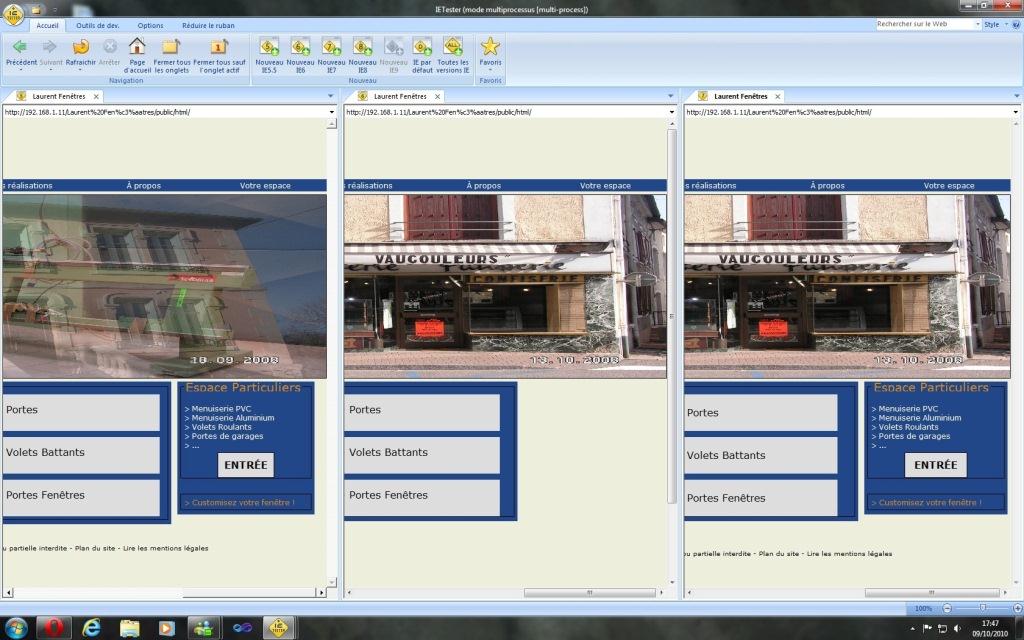
Task: Open Windows Explorer folder in taskbar
Action: (x=129, y=628)
